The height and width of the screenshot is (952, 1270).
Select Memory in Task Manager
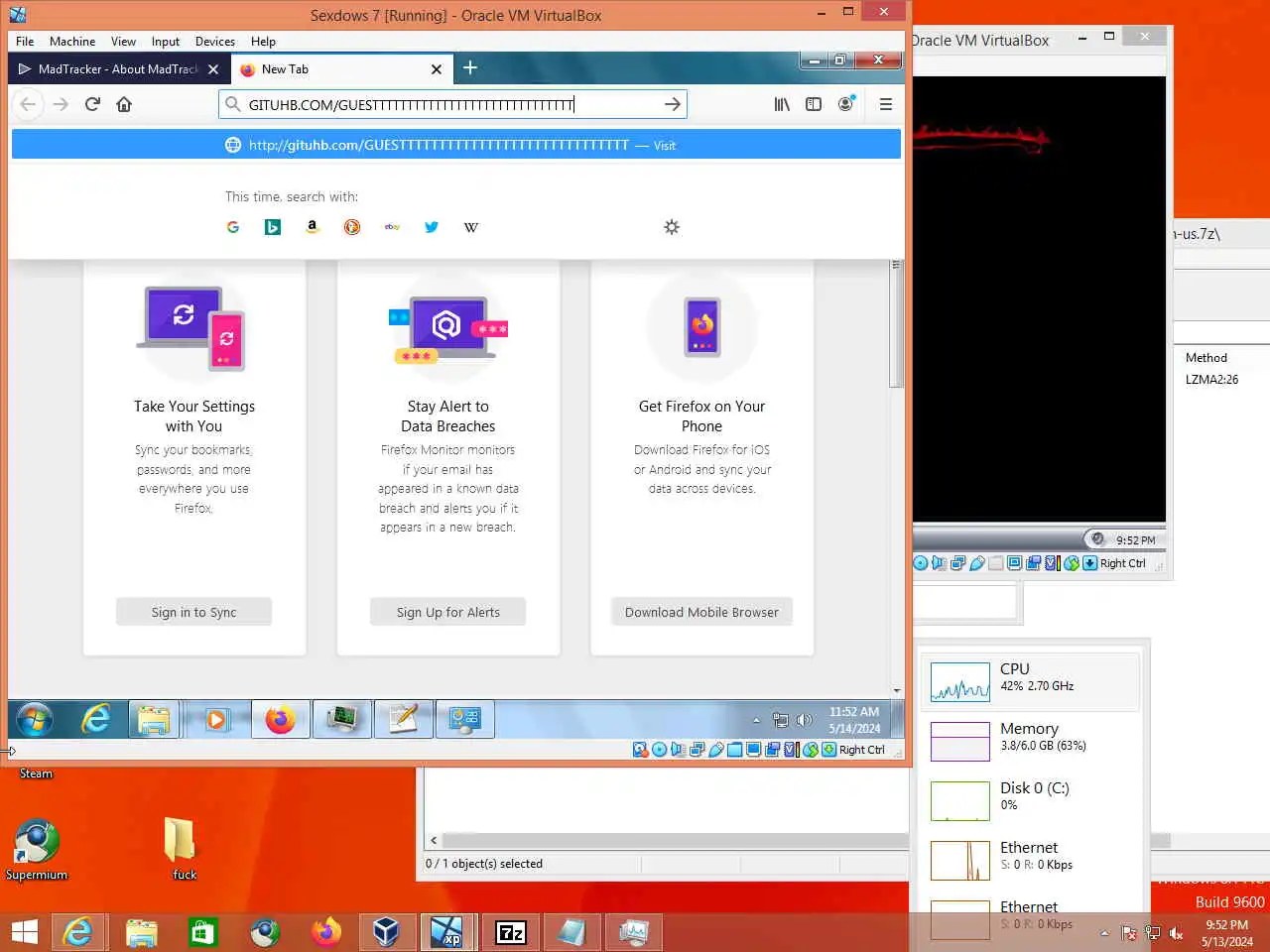click(1030, 740)
